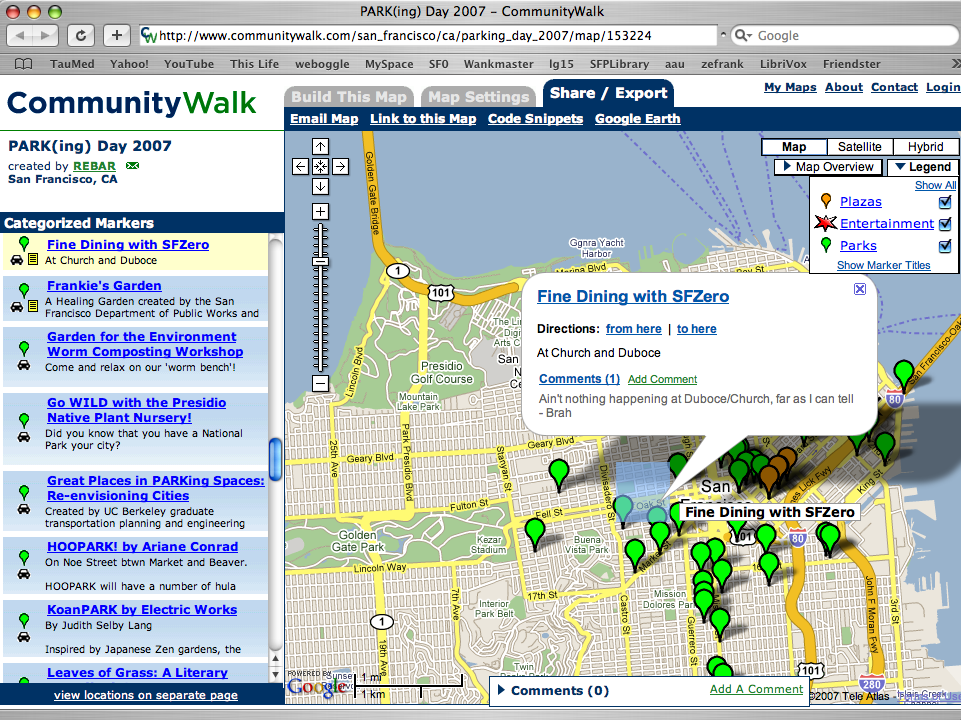
Task: Pan the map right with arrow button
Action: point(340,167)
